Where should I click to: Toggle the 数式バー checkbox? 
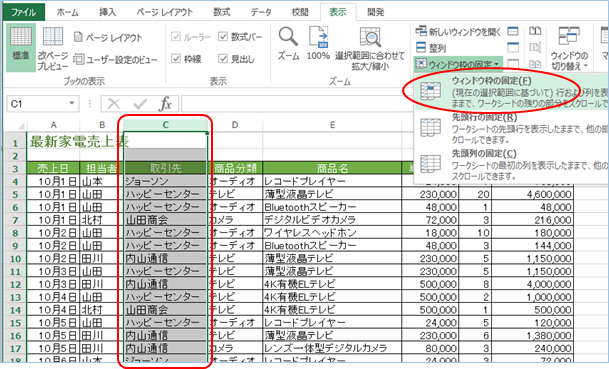pos(223,37)
